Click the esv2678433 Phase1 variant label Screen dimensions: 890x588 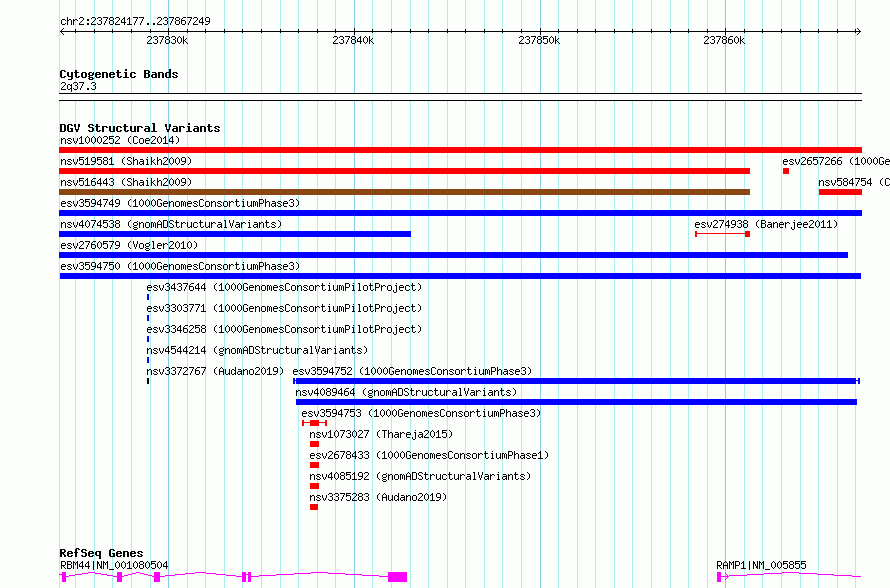(x=429, y=455)
